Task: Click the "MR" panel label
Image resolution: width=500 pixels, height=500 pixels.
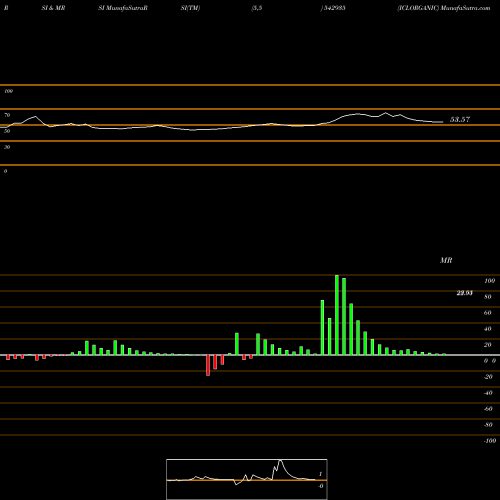Action: coord(446,260)
